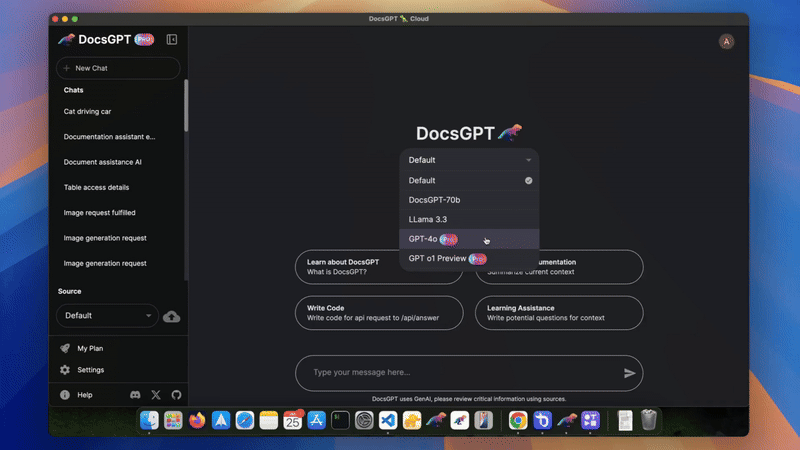The height and width of the screenshot is (450, 800).
Task: Collapse the sidebar with the panel icon
Action: pyautogui.click(x=172, y=39)
